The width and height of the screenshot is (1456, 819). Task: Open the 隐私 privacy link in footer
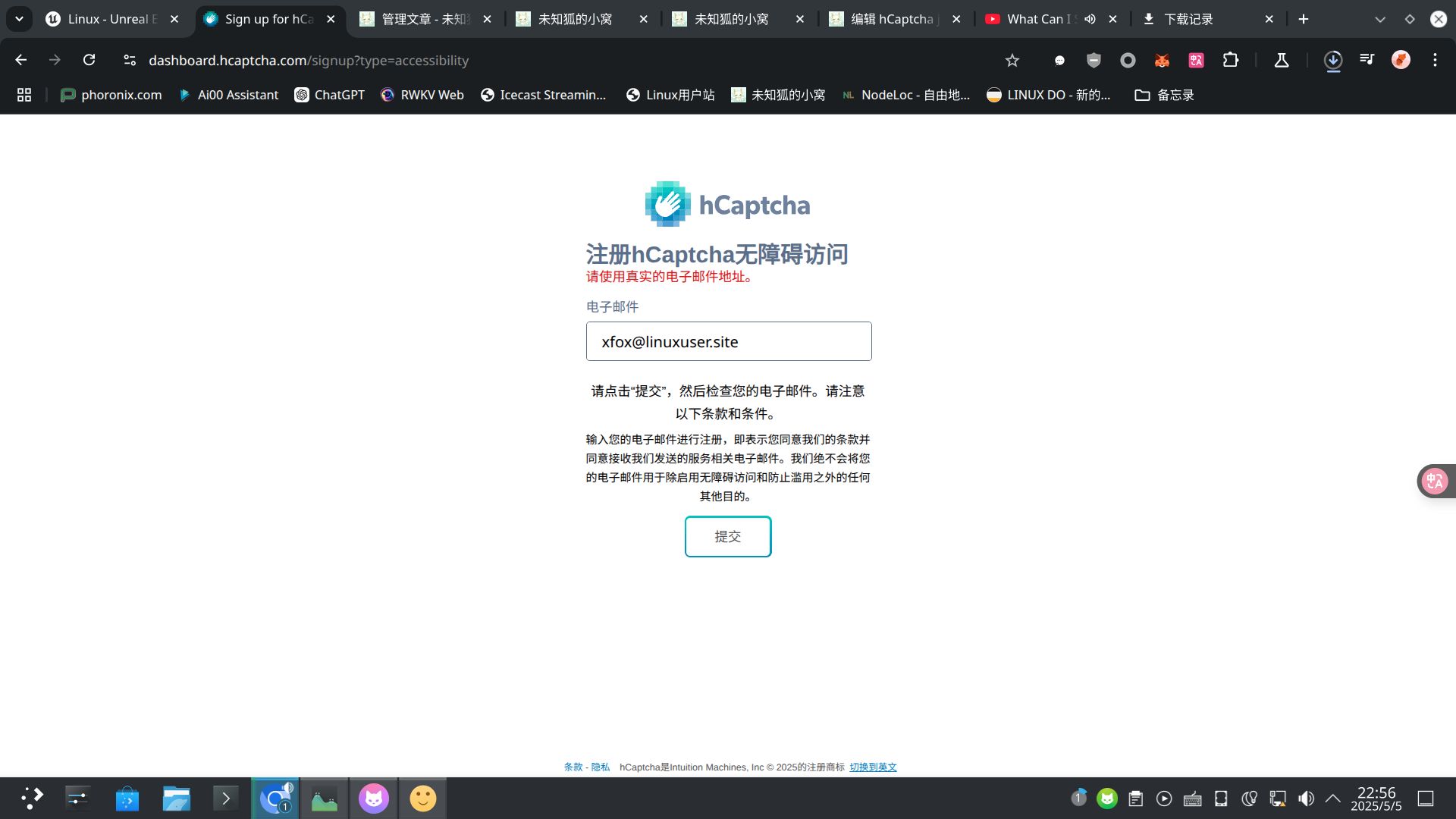(601, 767)
